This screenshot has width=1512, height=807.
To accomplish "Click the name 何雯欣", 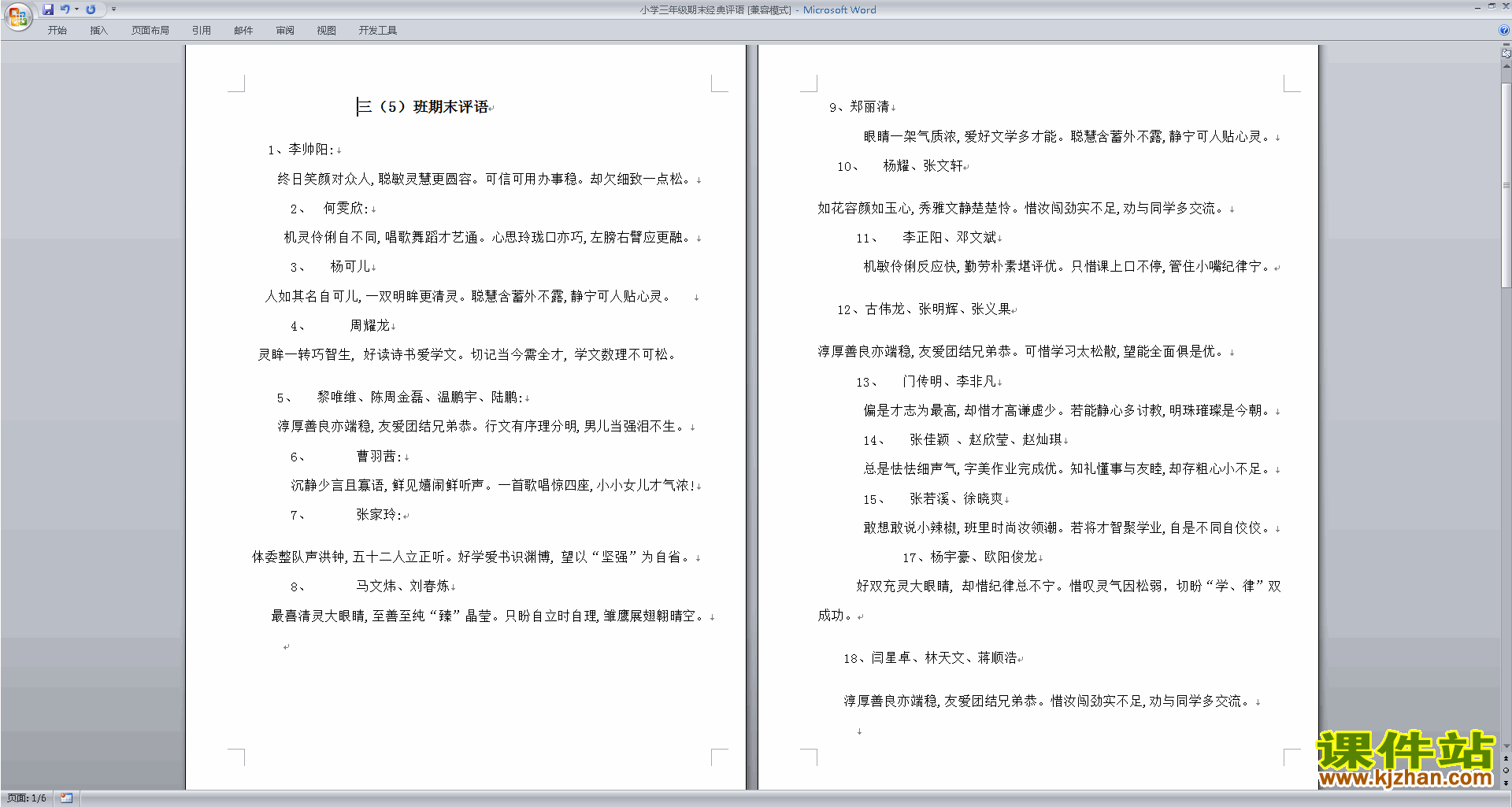I will [x=344, y=209].
